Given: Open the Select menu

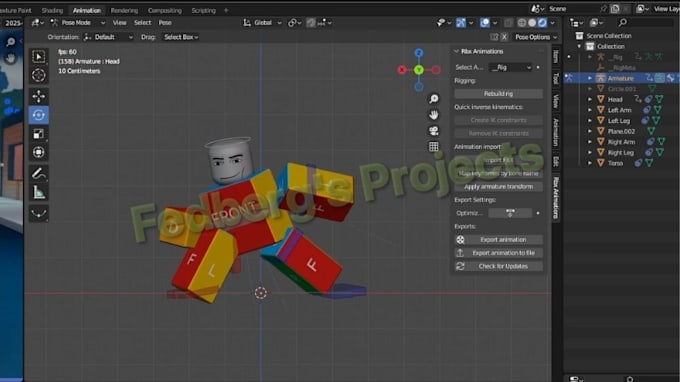Looking at the screenshot, I should pyautogui.click(x=142, y=23).
